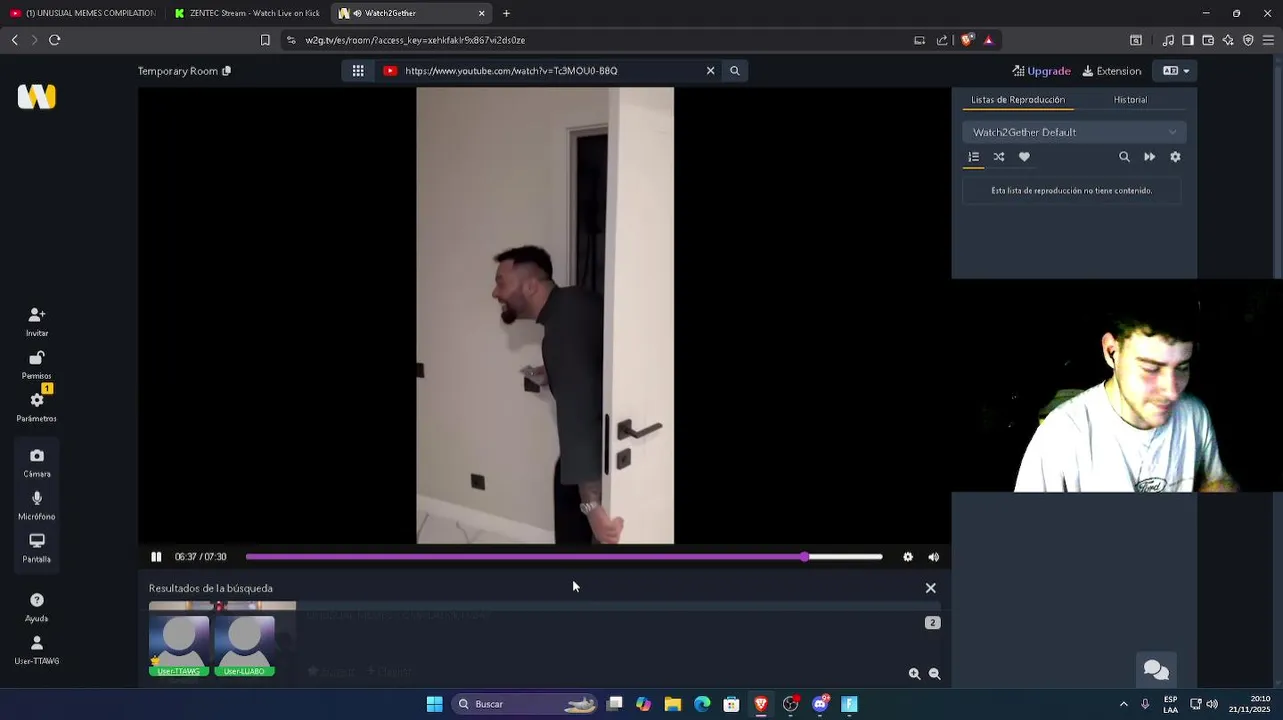Zoom out user tiles with magnifier minus

pyautogui.click(x=935, y=674)
